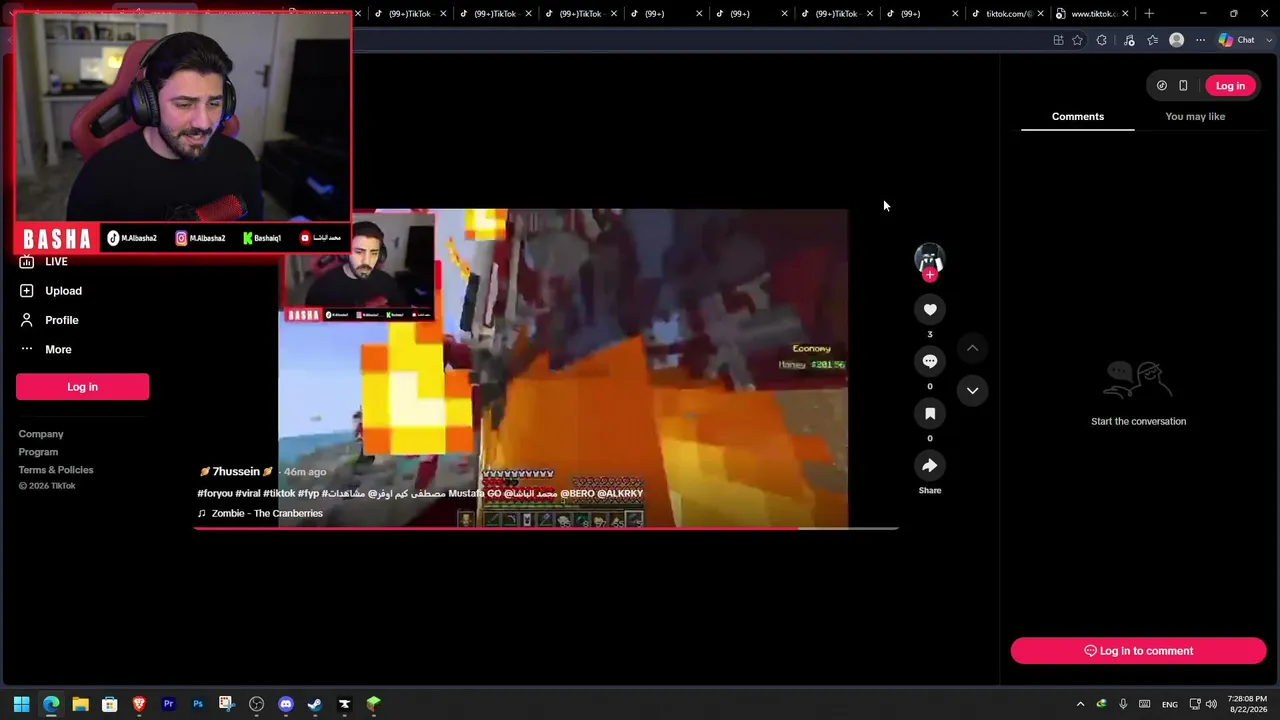Click the #foryou hashtag

tap(215, 493)
